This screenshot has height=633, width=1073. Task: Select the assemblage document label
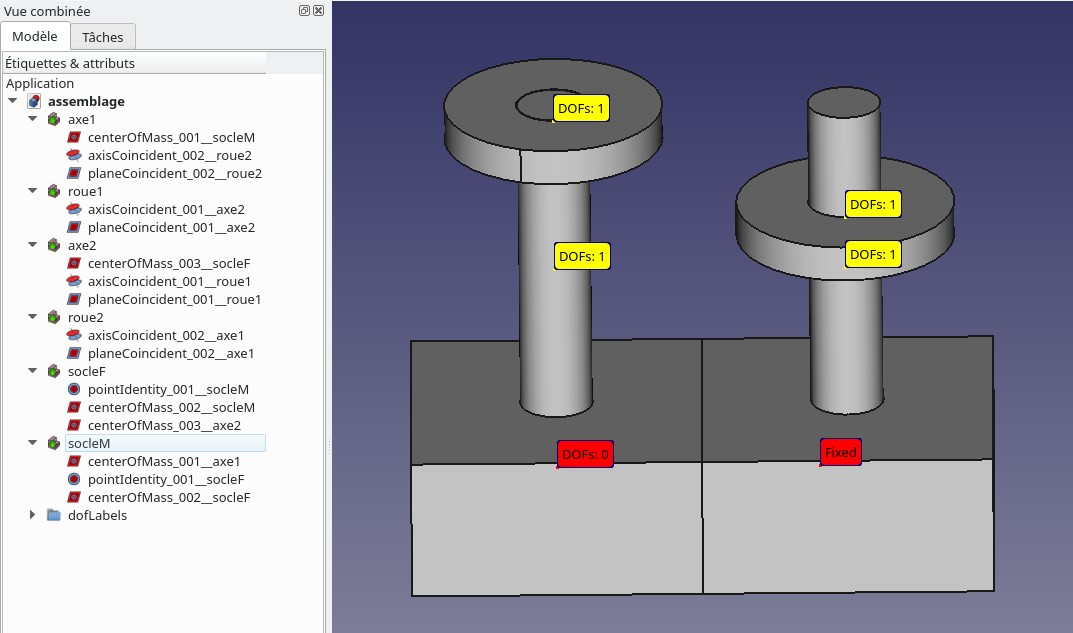86,101
